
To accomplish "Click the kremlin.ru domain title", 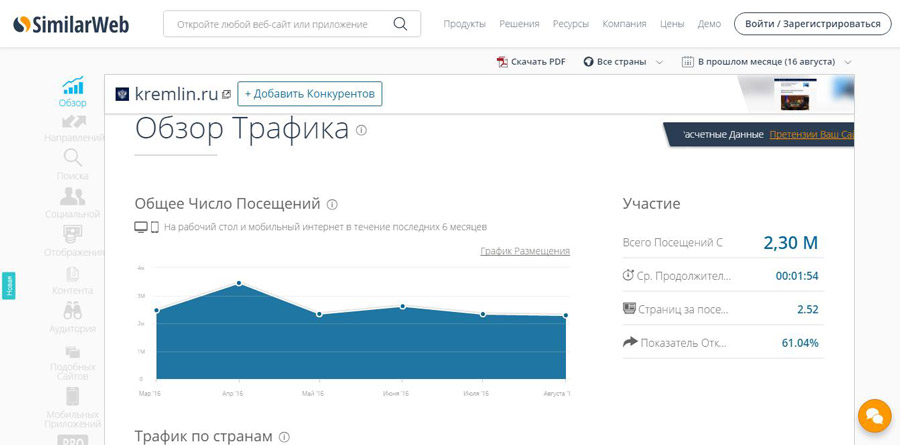I will (176, 94).
